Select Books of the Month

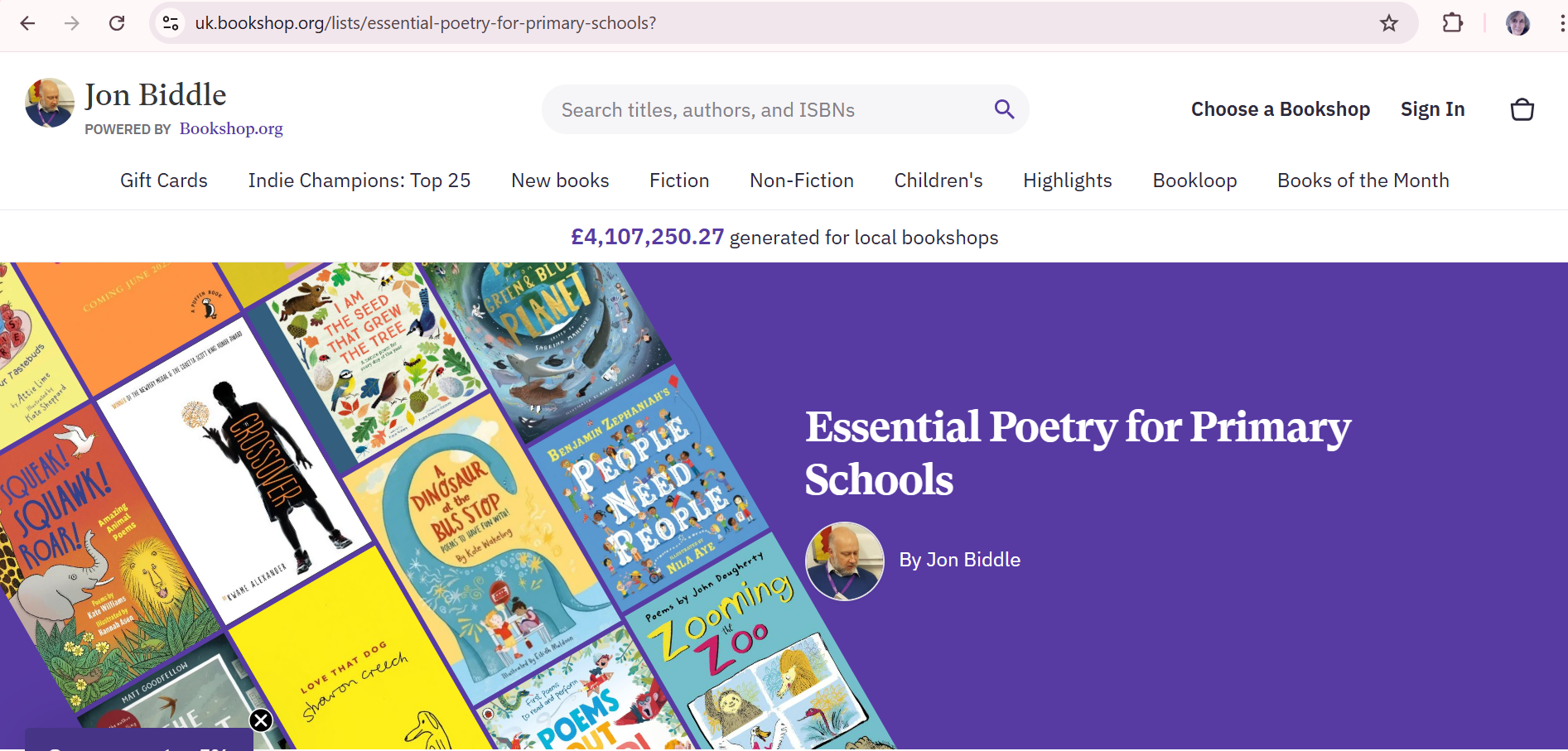1363,181
